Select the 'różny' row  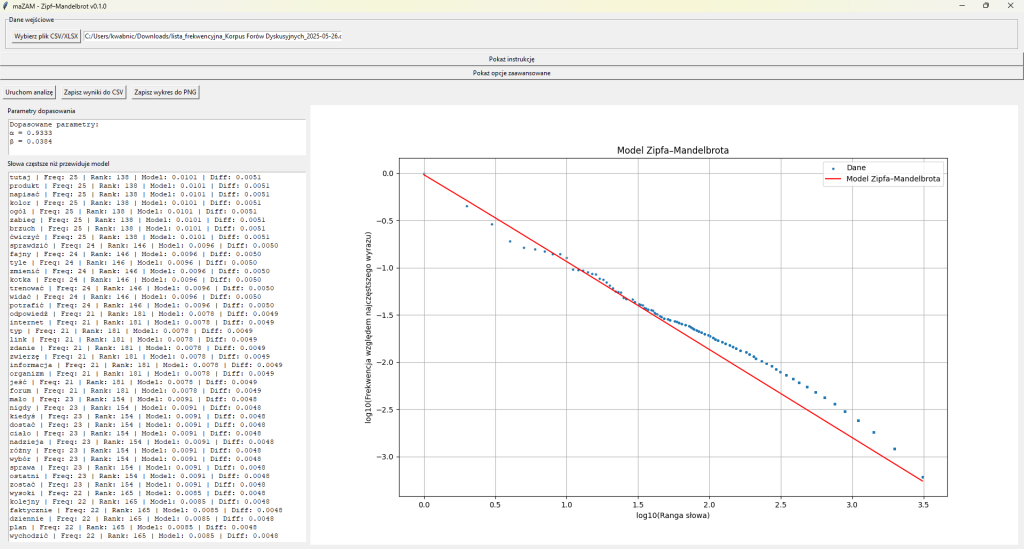[135, 450]
